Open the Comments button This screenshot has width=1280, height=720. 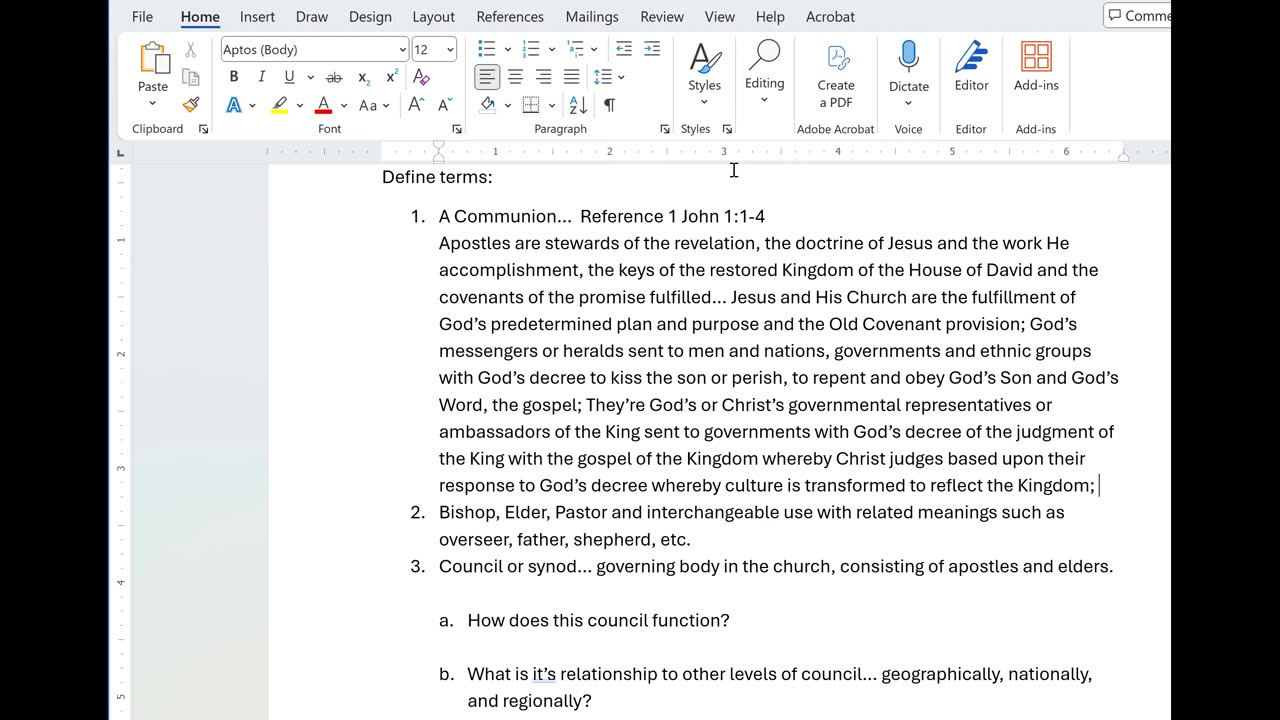[x=1138, y=15]
